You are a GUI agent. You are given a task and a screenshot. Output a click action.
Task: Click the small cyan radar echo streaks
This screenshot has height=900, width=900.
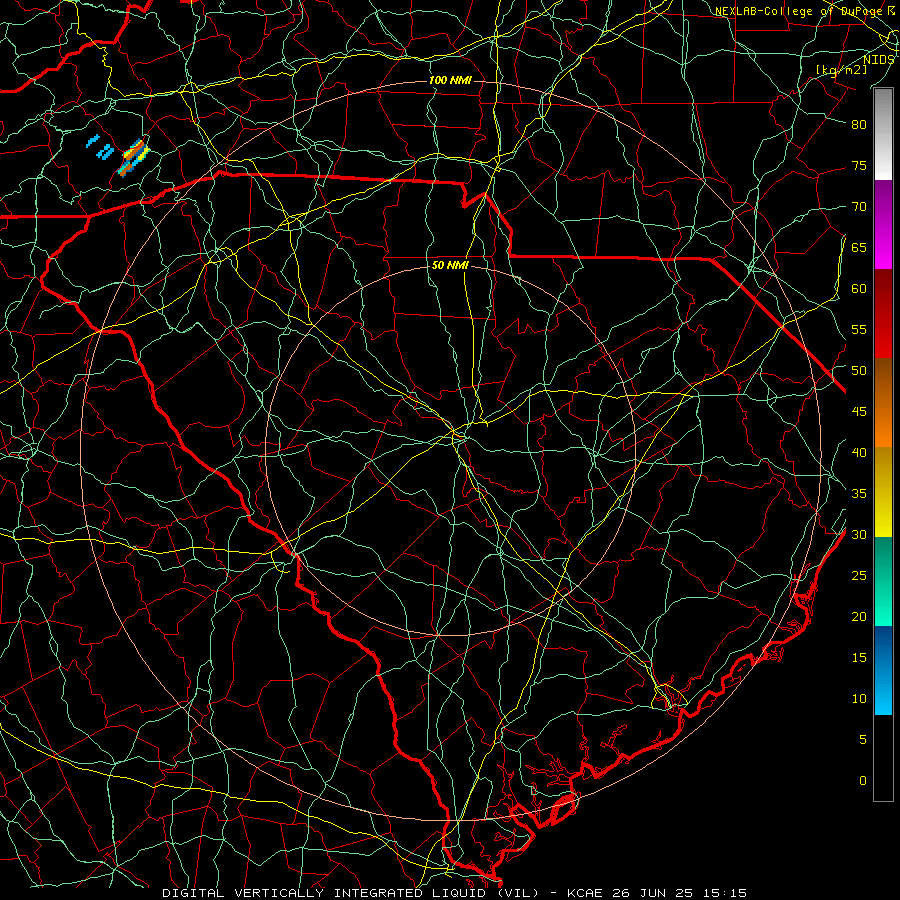point(100,147)
